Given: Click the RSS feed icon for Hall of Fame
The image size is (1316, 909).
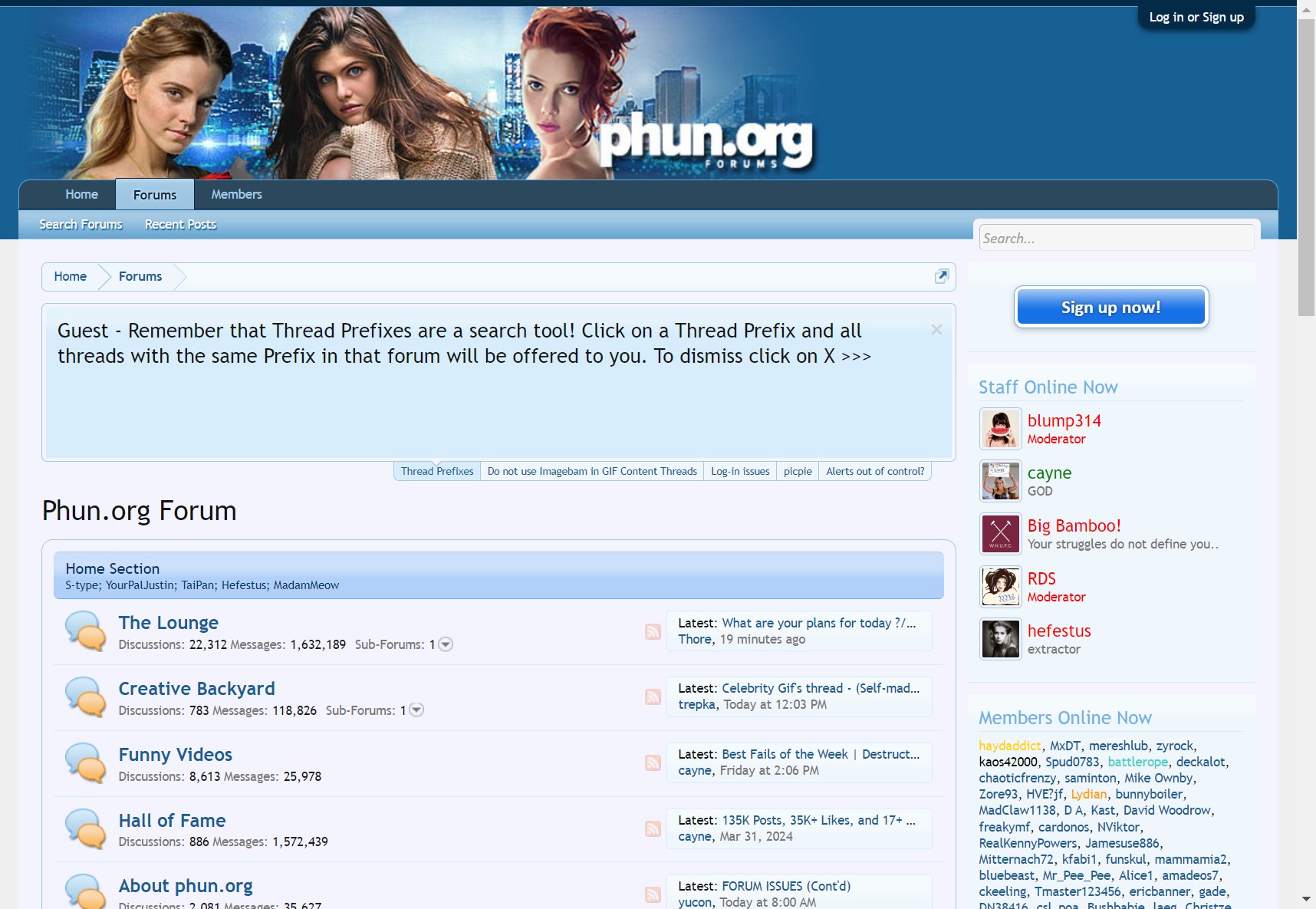Looking at the screenshot, I should coord(653,828).
